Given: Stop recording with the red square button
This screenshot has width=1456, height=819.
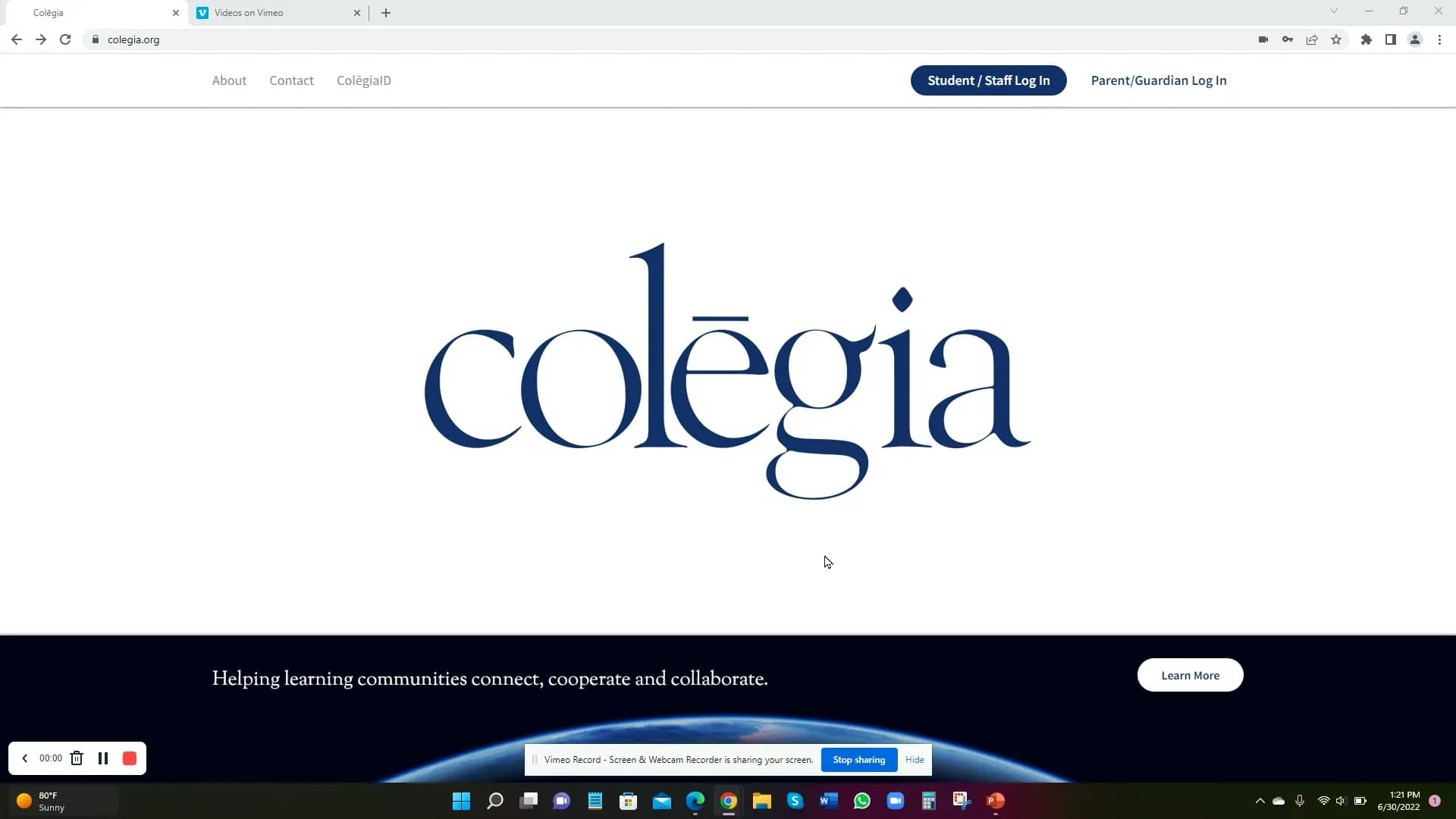Looking at the screenshot, I should tap(130, 758).
